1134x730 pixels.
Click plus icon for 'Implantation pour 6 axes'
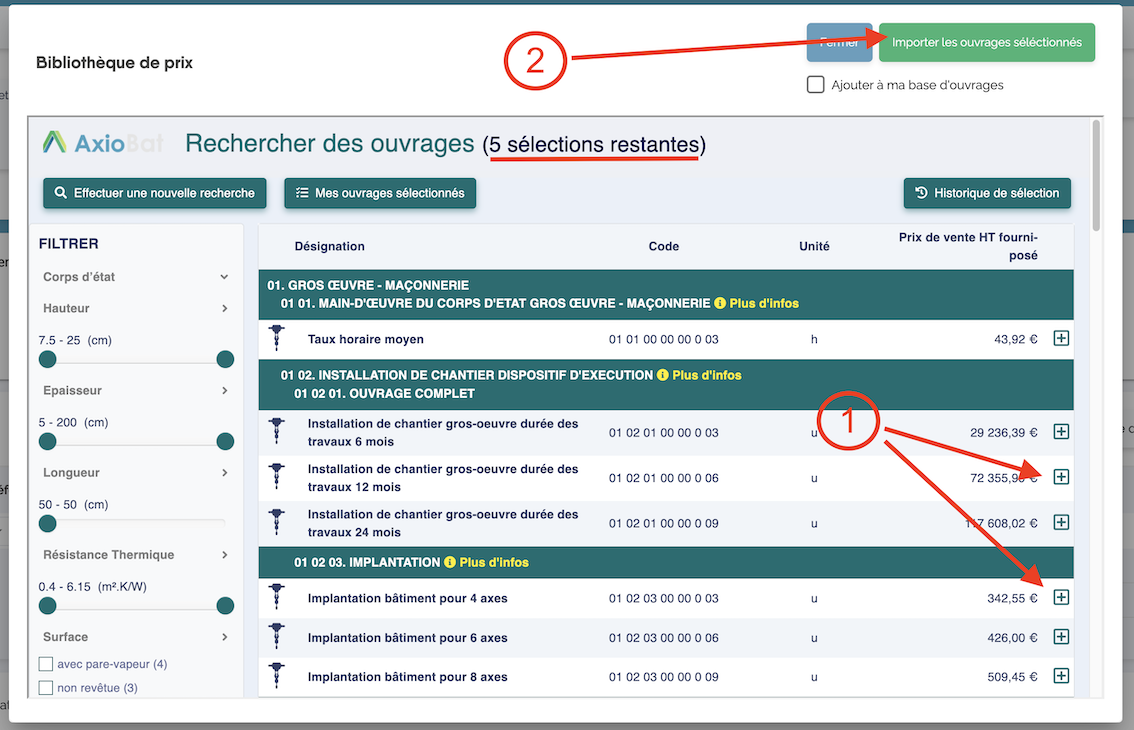tap(1061, 637)
